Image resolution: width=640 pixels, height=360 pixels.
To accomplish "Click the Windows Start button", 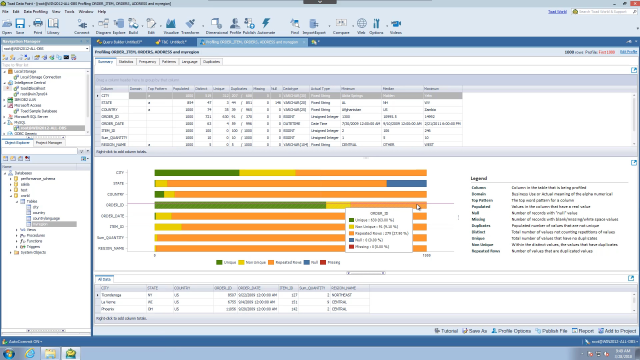I will point(9,353).
